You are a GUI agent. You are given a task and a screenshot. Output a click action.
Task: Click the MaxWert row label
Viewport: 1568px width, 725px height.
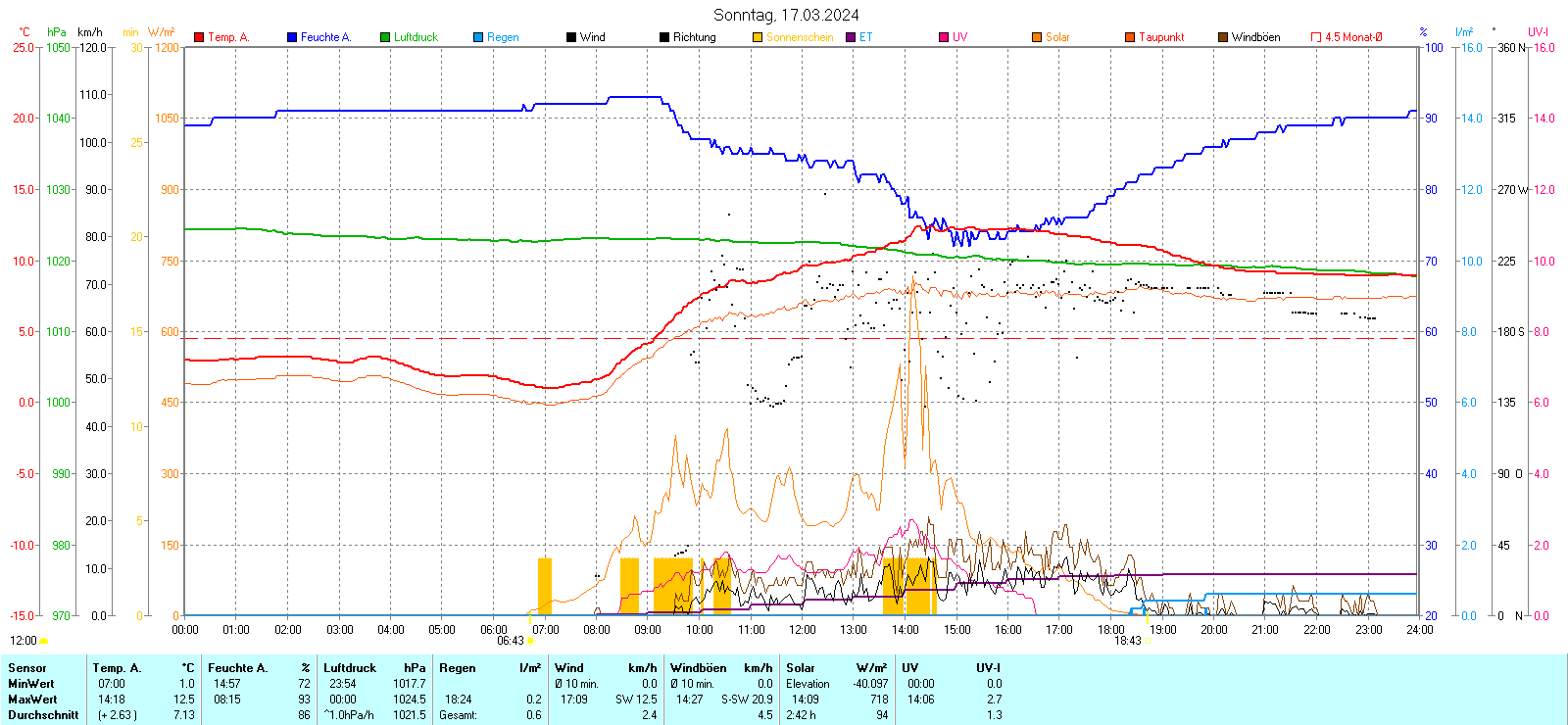[x=32, y=700]
